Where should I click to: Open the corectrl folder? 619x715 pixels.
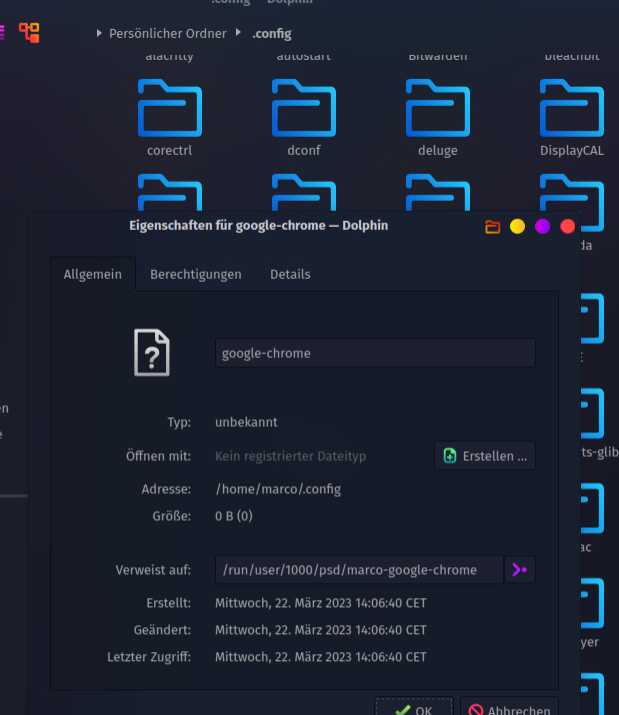[x=170, y=118]
